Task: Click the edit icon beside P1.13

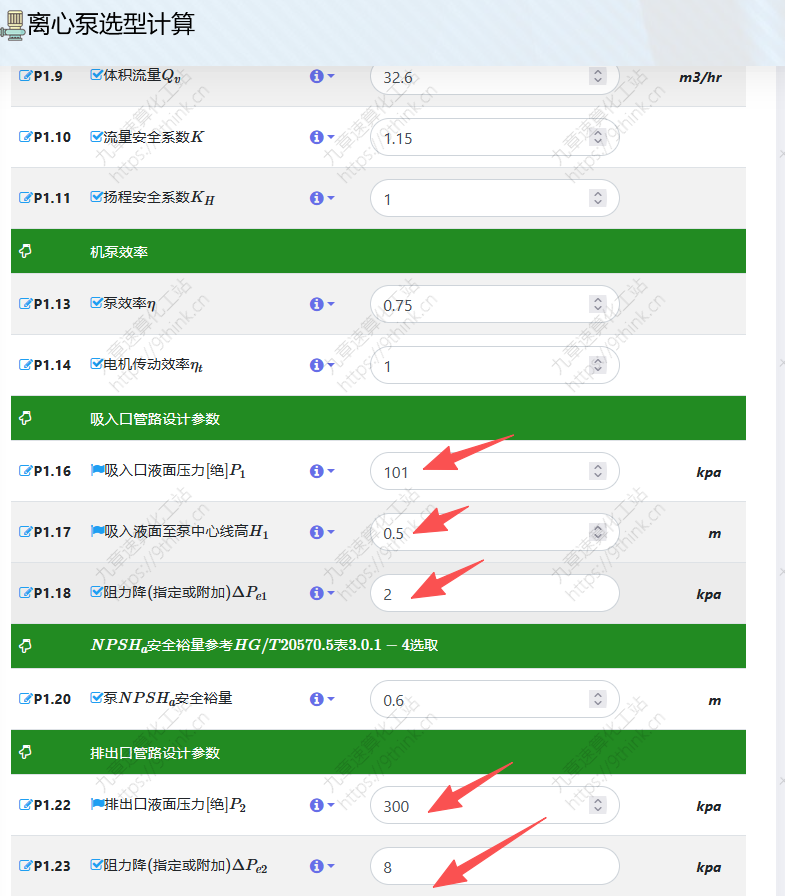Action: point(25,303)
